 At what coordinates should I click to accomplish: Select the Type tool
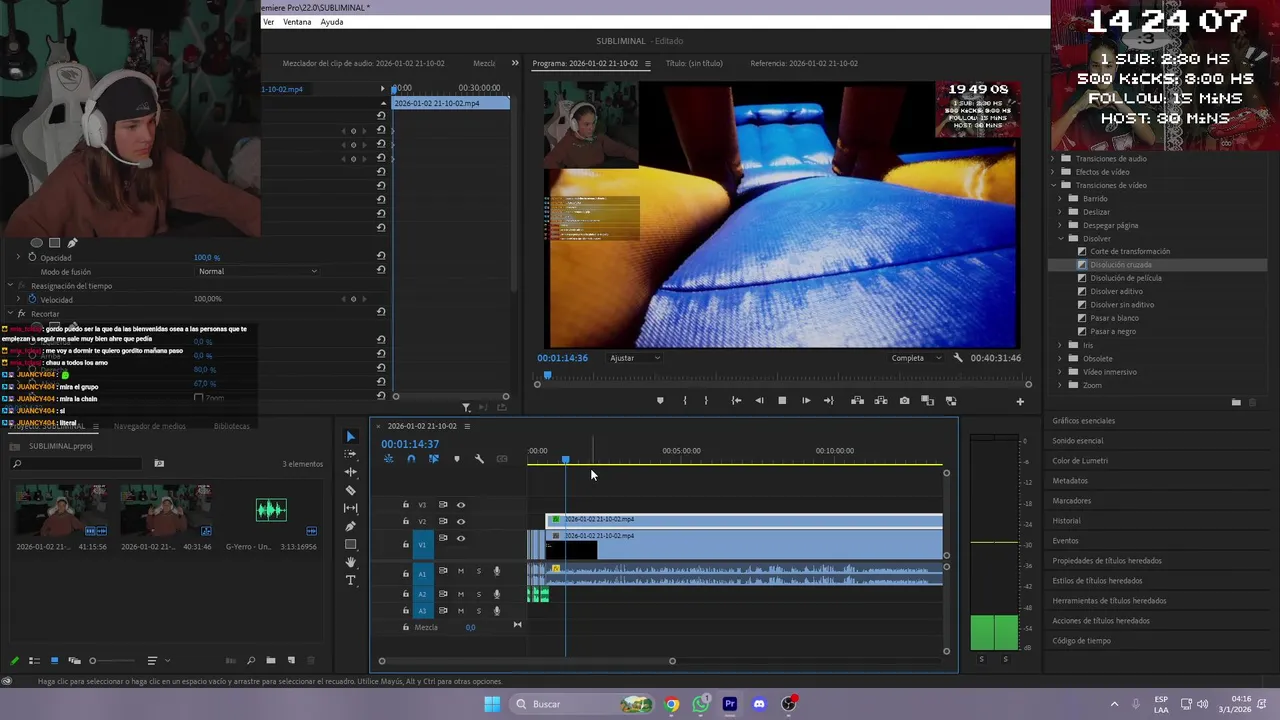coord(350,580)
